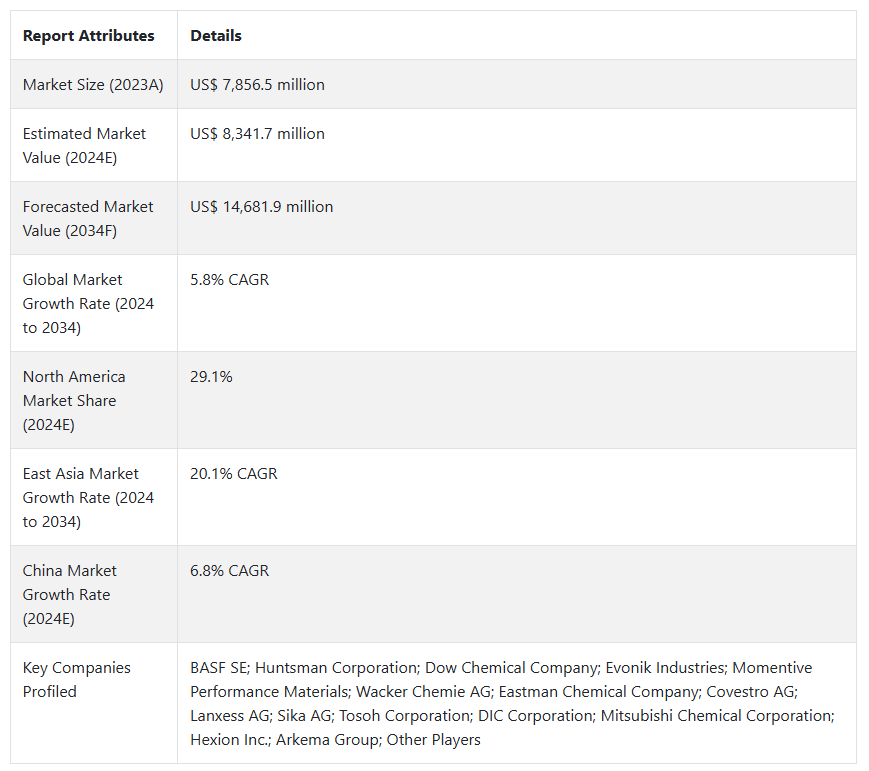The image size is (869, 771).
Task: Click Mitsubishi Chemical Corporation text
Action: tap(717, 716)
